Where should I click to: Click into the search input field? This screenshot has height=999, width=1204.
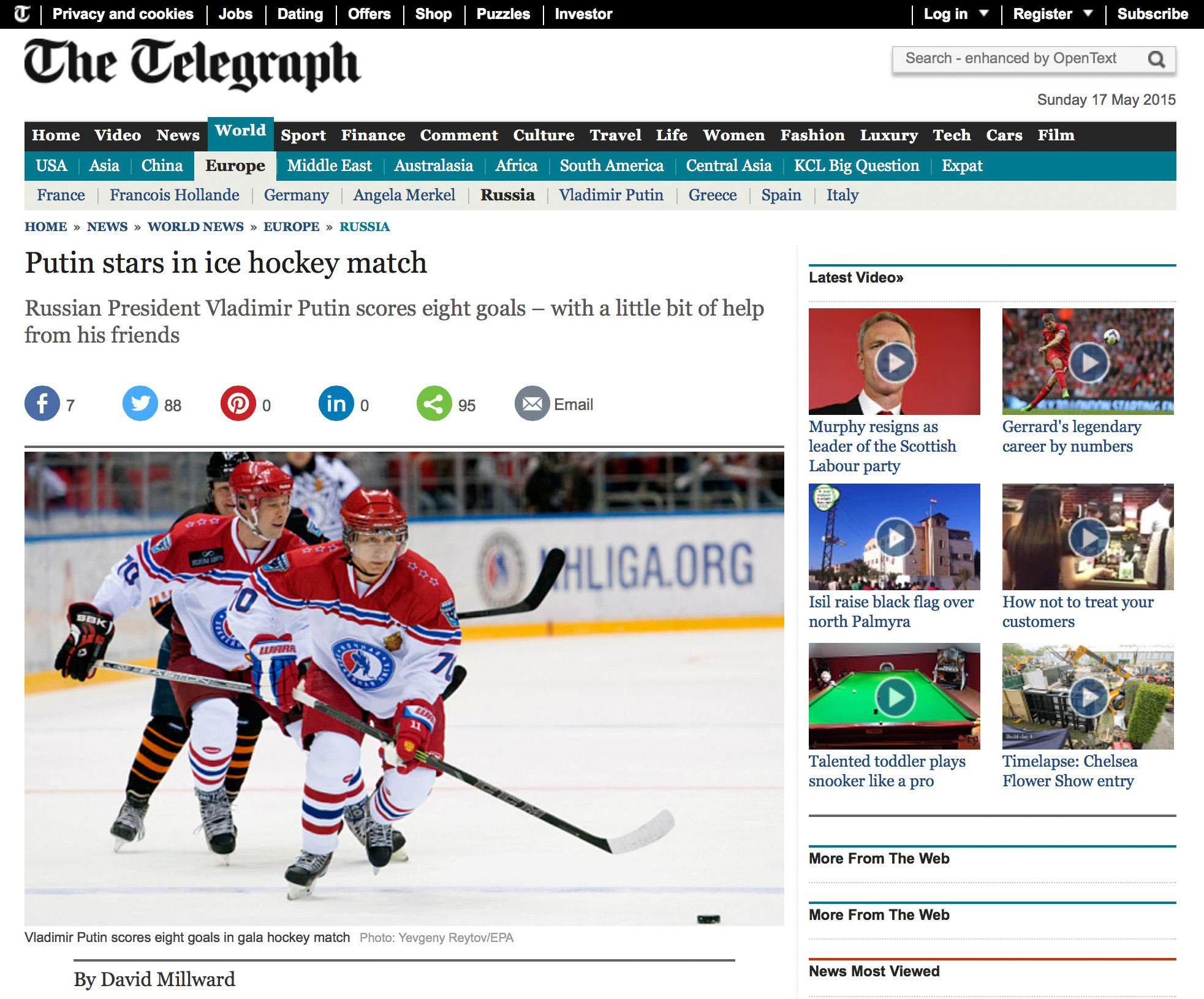pyautogui.click(x=1011, y=59)
